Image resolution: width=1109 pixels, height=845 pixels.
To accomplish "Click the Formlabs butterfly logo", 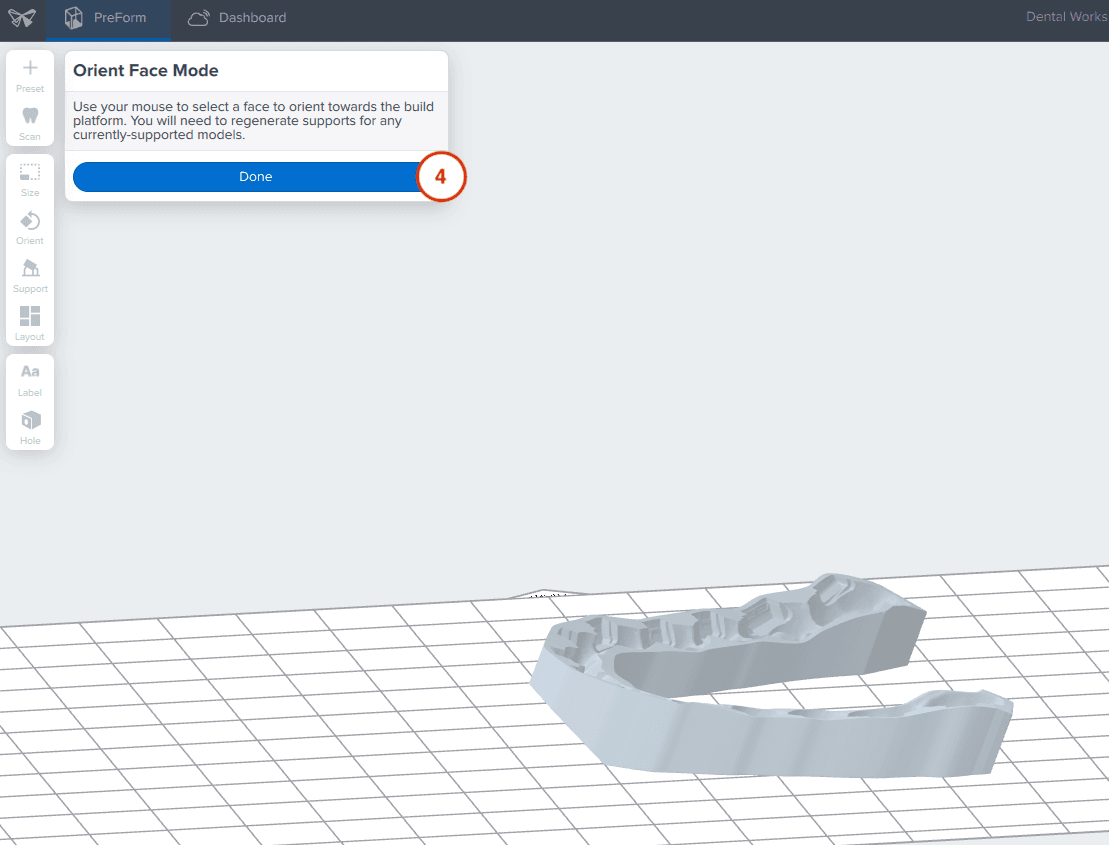I will coord(22,18).
